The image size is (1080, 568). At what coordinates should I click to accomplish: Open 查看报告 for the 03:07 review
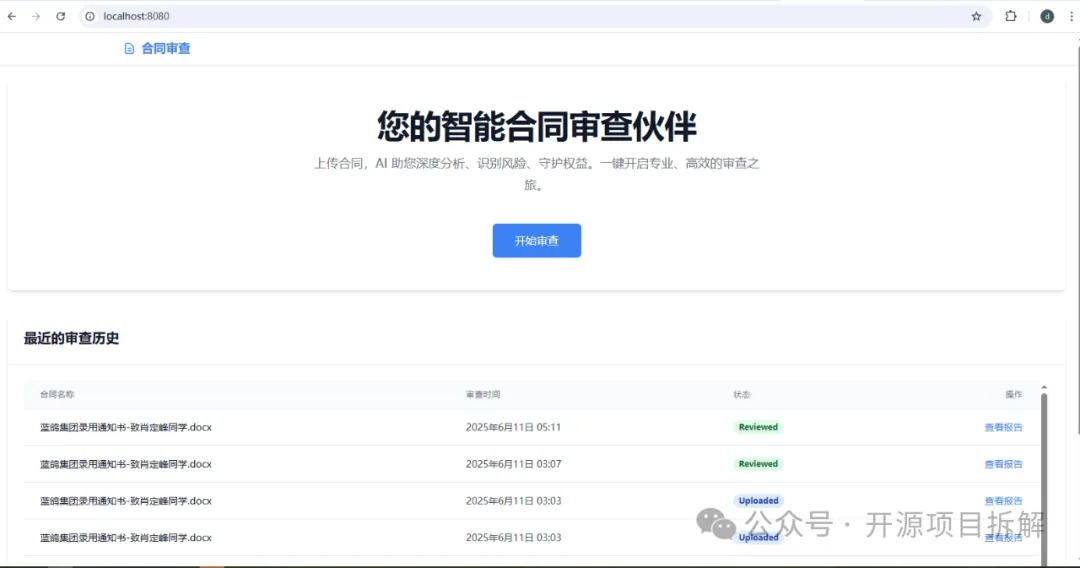(x=1004, y=464)
